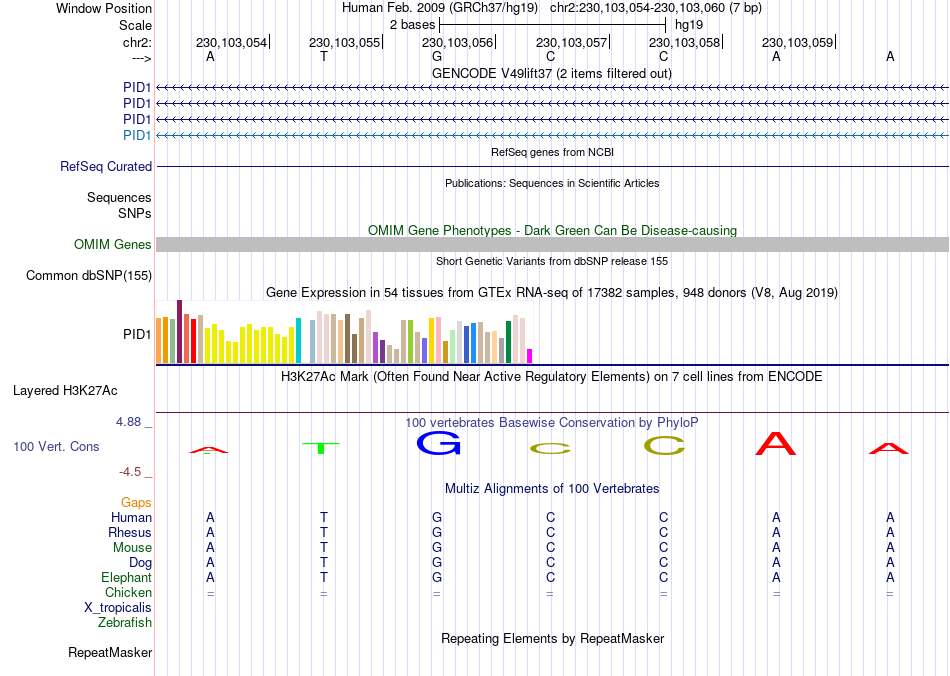Viewport: 950px width, 676px height.
Task: Click the magenta bar in GTEx chart
Action: coord(530,356)
